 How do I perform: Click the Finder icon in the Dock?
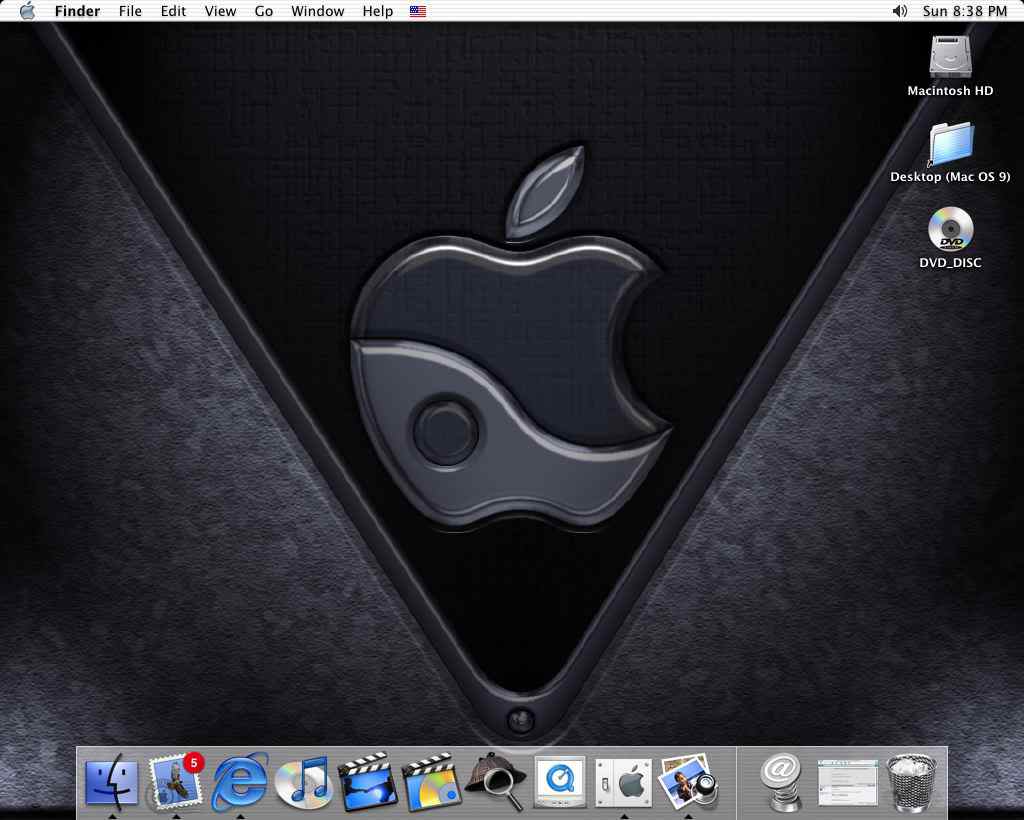(x=112, y=782)
